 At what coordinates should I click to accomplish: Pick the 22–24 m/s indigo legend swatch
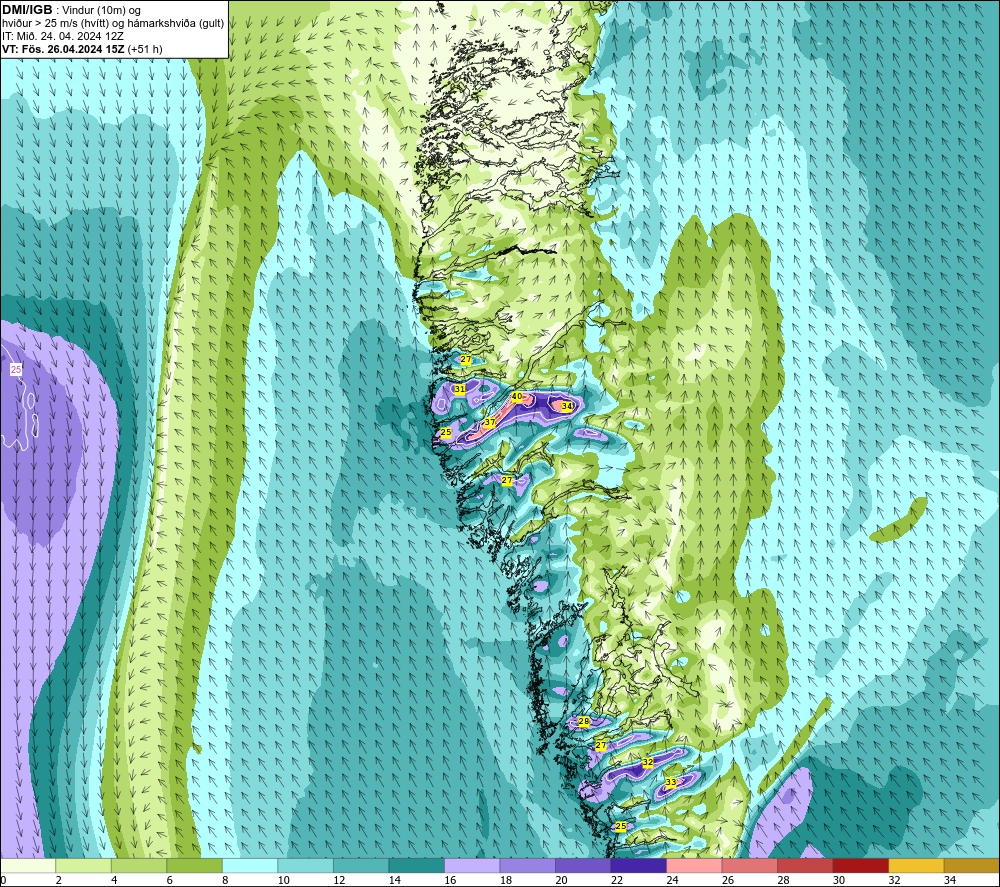tap(638, 865)
